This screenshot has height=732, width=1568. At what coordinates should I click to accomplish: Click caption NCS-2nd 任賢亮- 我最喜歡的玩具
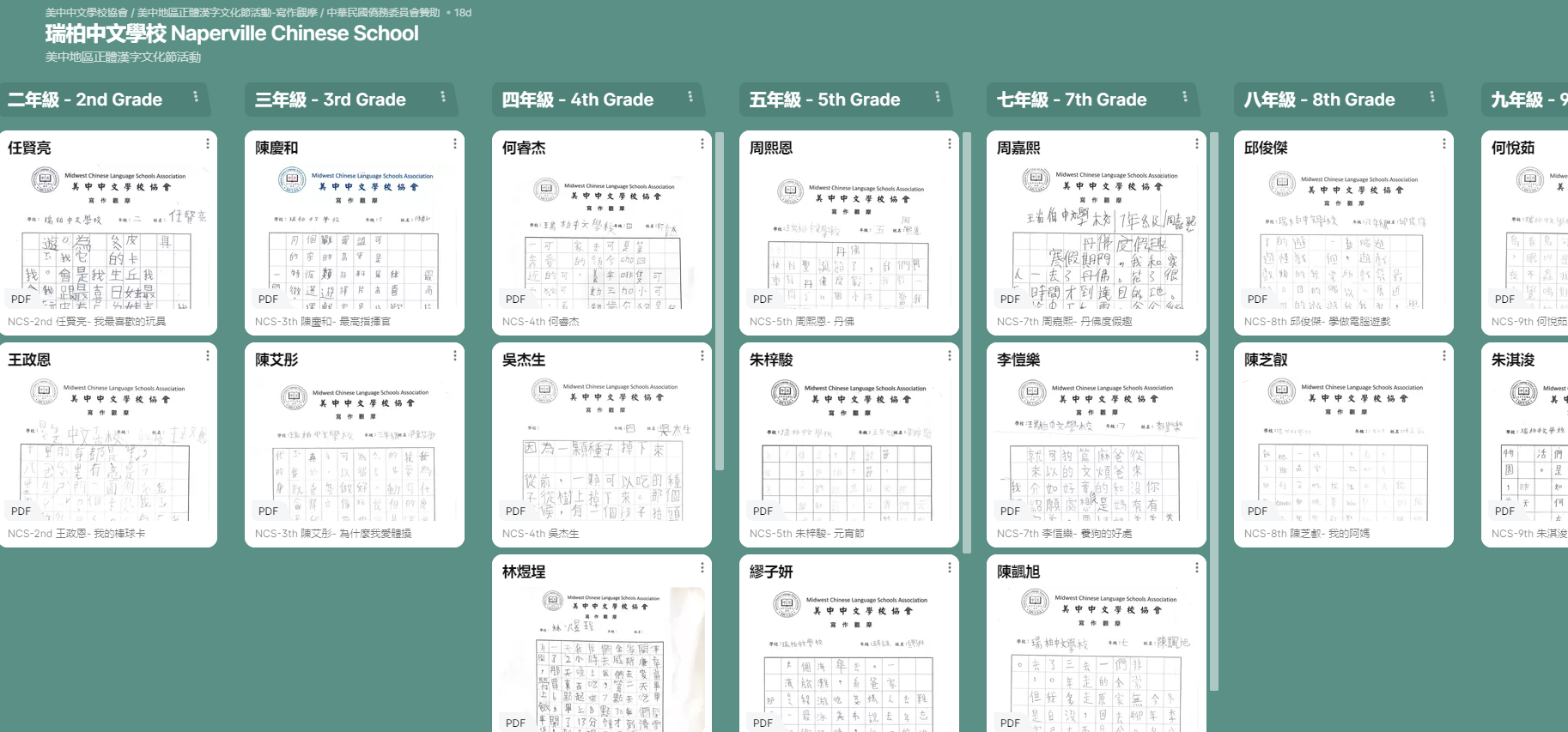pos(87,322)
